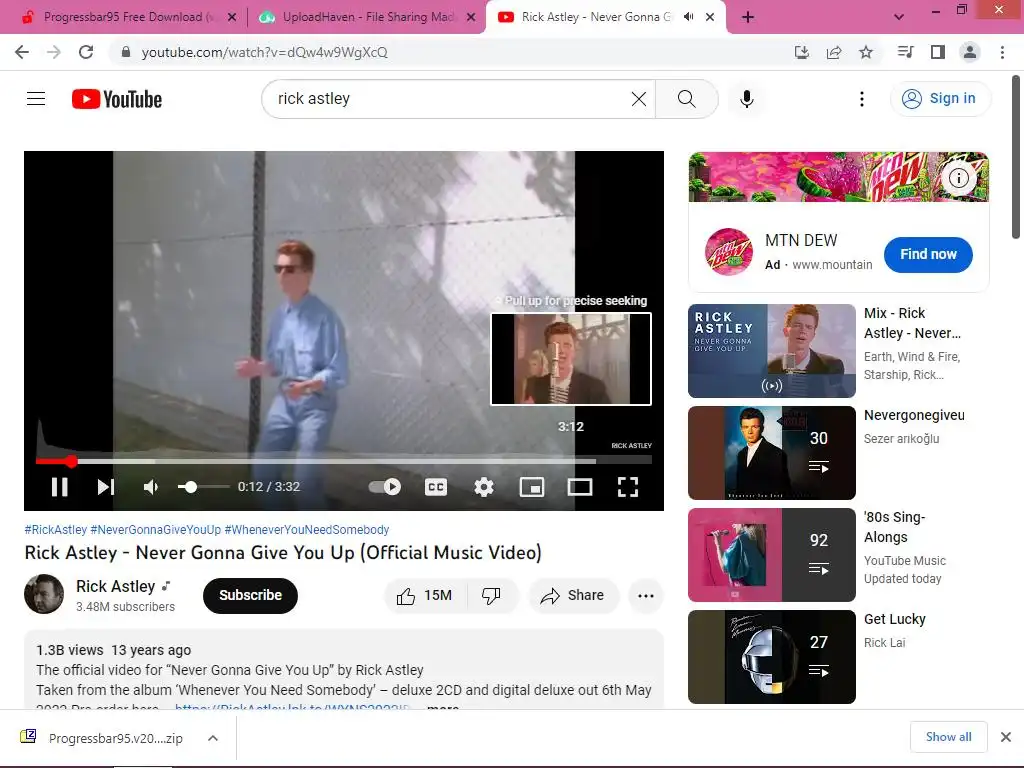Screen dimensions: 1024x768
Task: Close the UploadHaven tab
Action: (x=471, y=17)
